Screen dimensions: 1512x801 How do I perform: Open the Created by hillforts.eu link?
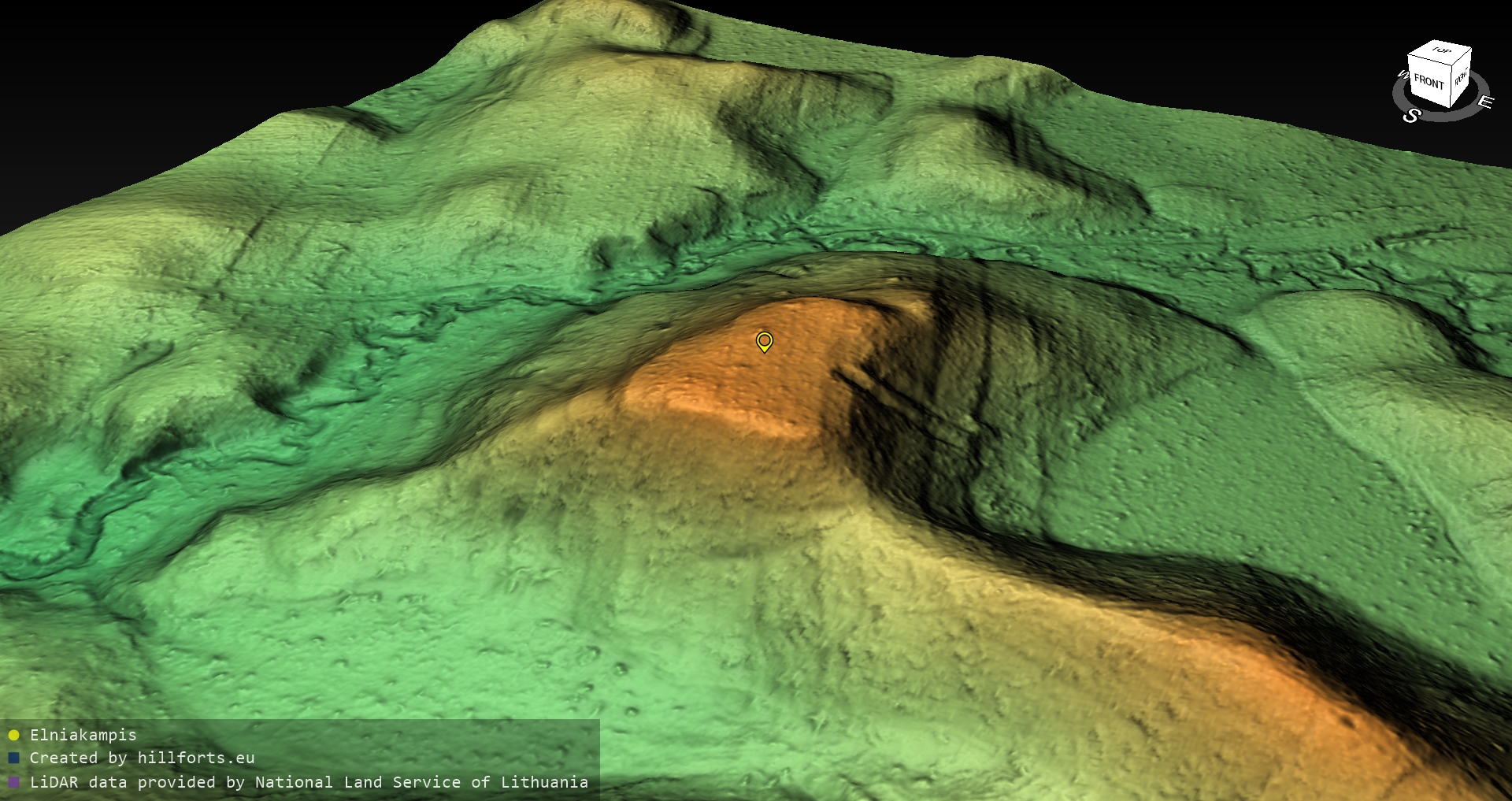click(142, 758)
